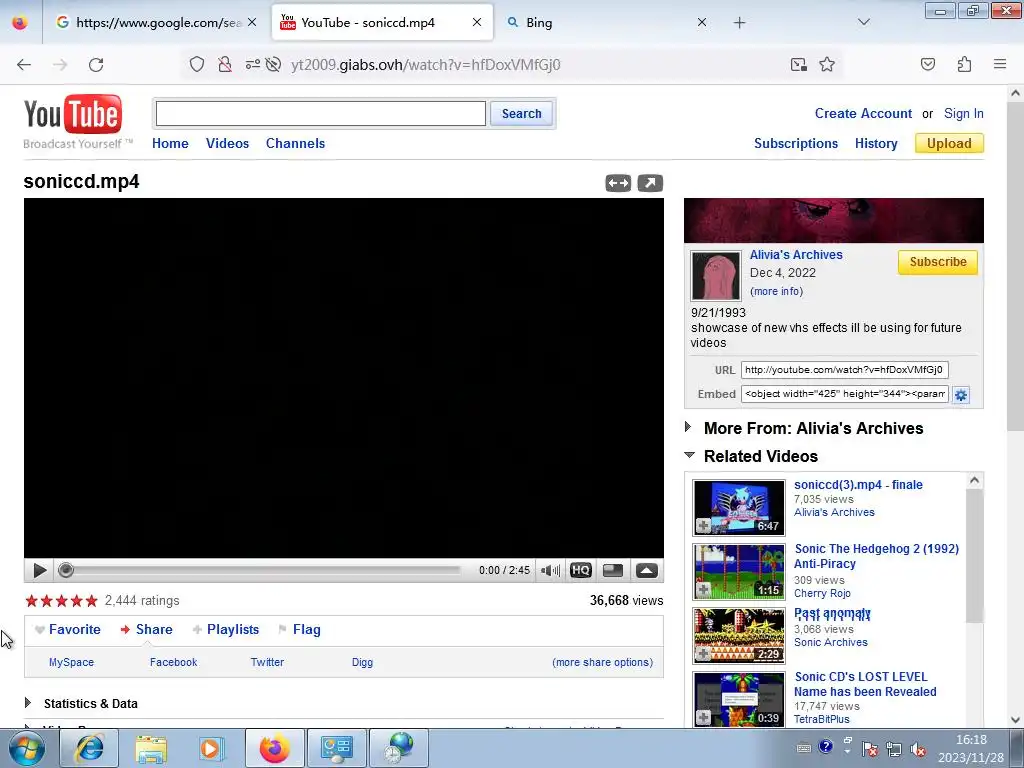
Task: Switch player to small screen mode
Action: pos(613,570)
